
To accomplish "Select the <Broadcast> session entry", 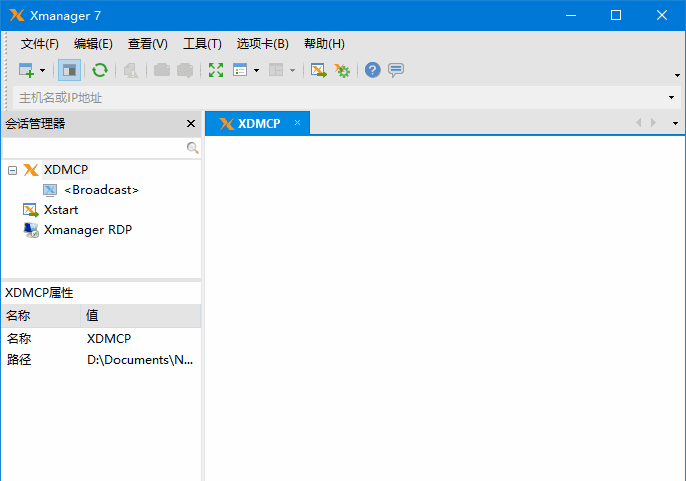I will pyautogui.click(x=101, y=190).
